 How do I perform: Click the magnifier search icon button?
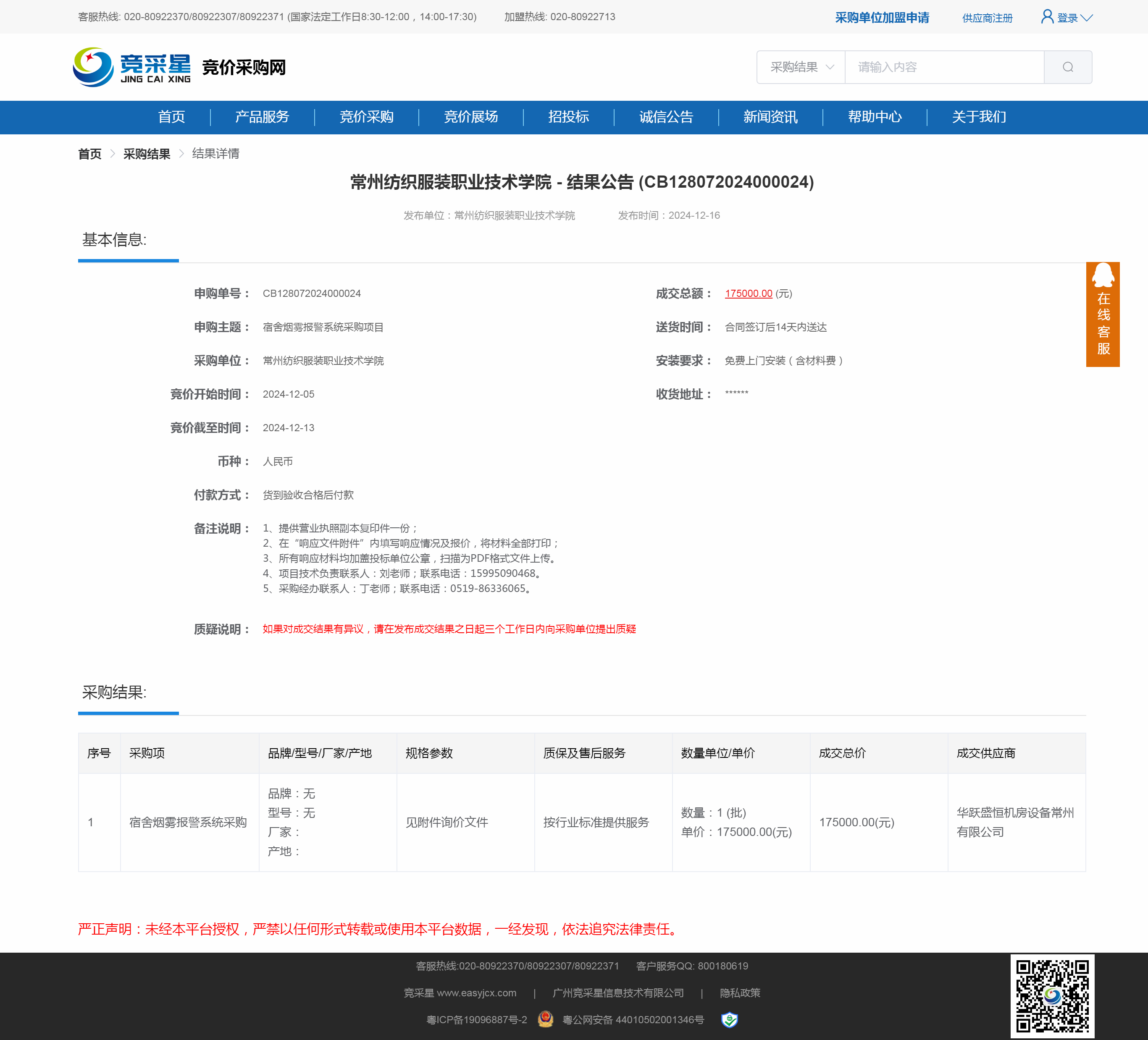click(1067, 67)
